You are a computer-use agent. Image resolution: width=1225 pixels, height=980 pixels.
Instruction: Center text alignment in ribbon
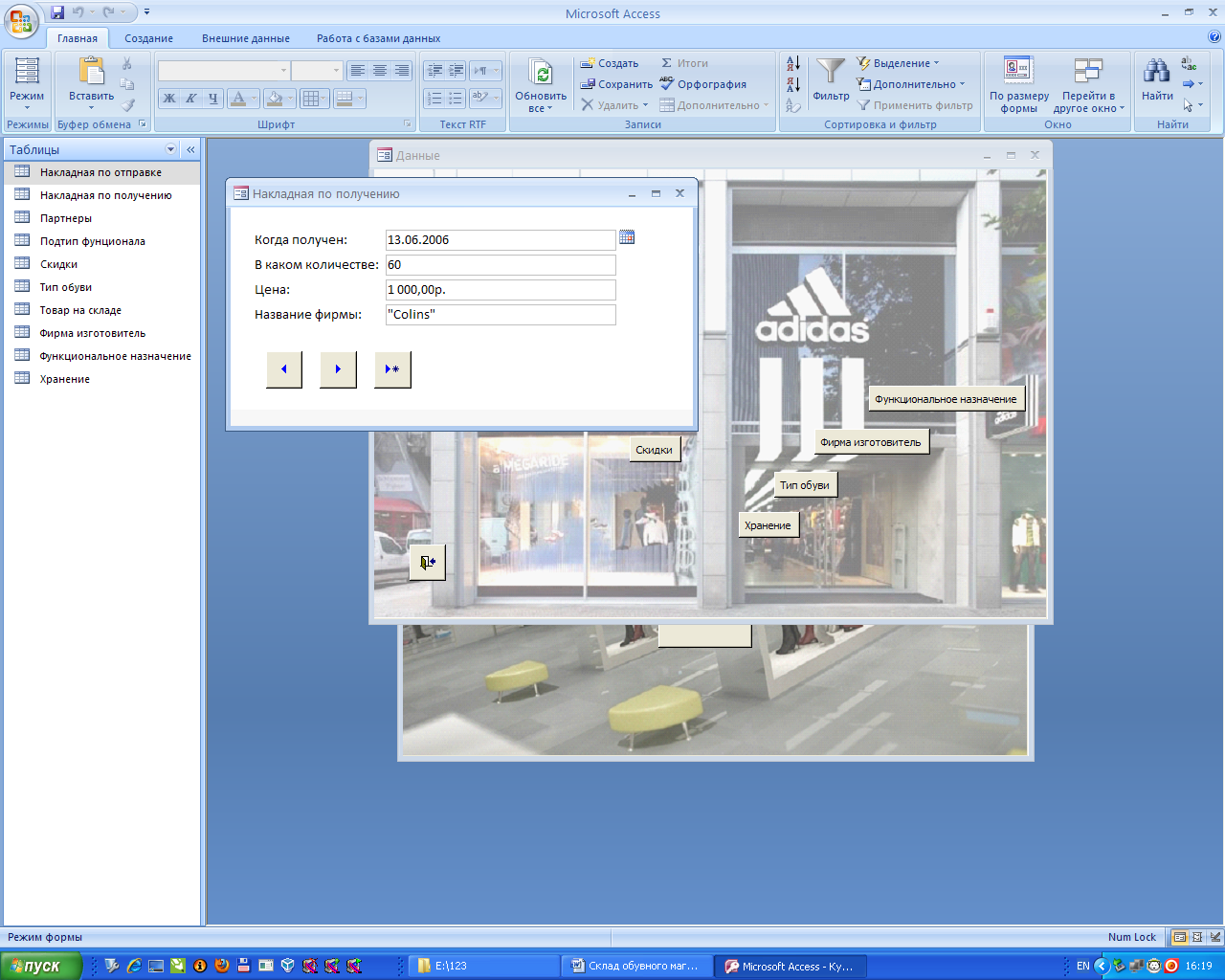click(x=380, y=71)
